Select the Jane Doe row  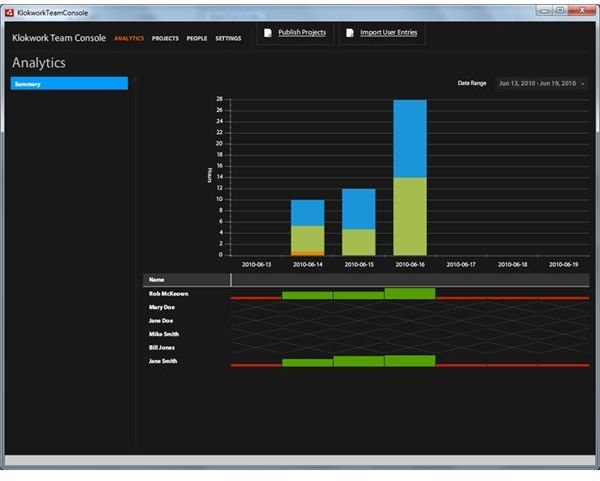tap(366, 321)
